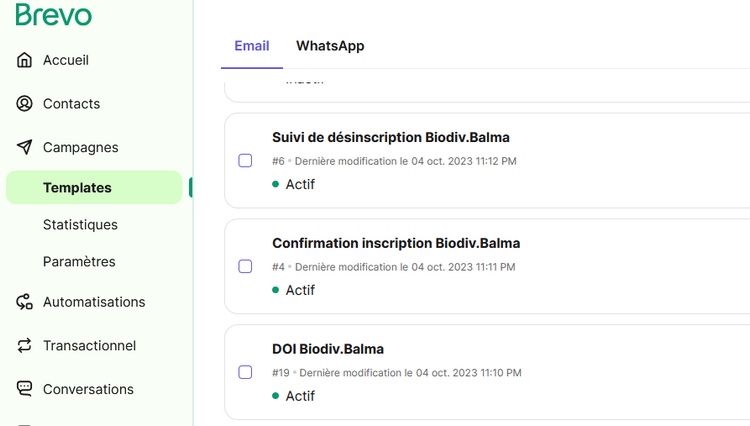This screenshot has height=426, width=750.
Task: Click the Automatisations icon
Action: point(25,302)
